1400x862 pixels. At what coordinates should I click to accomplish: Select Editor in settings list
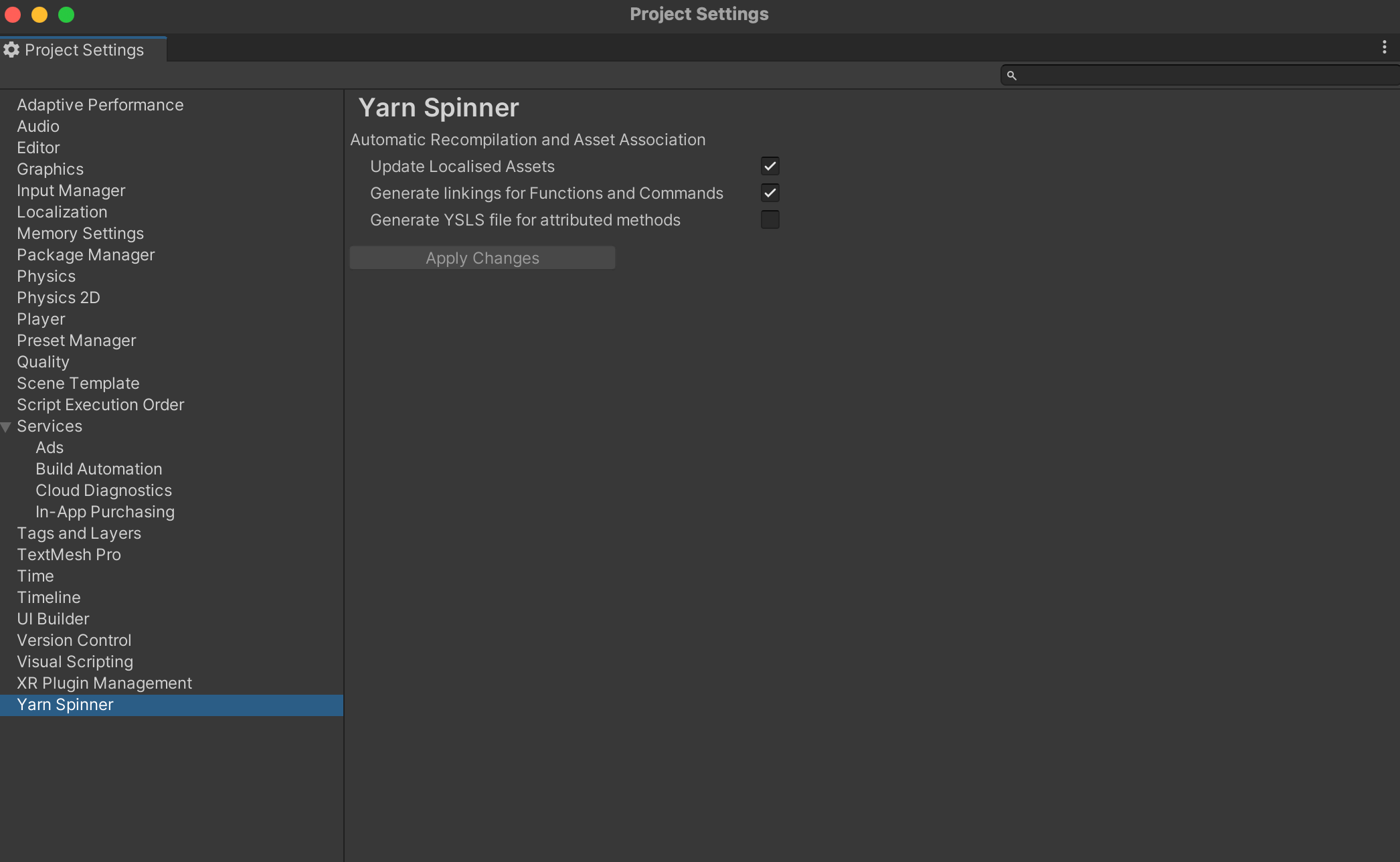pyautogui.click(x=39, y=147)
